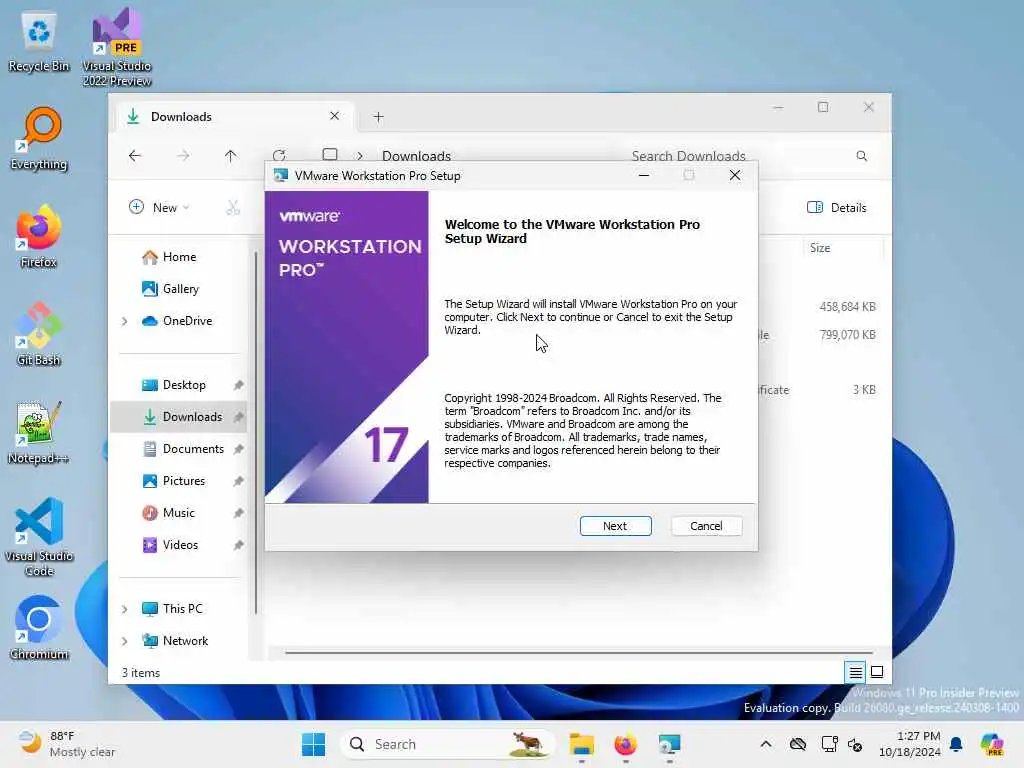Close the Downloads tab in Explorer
1024x768 pixels.
coord(334,116)
